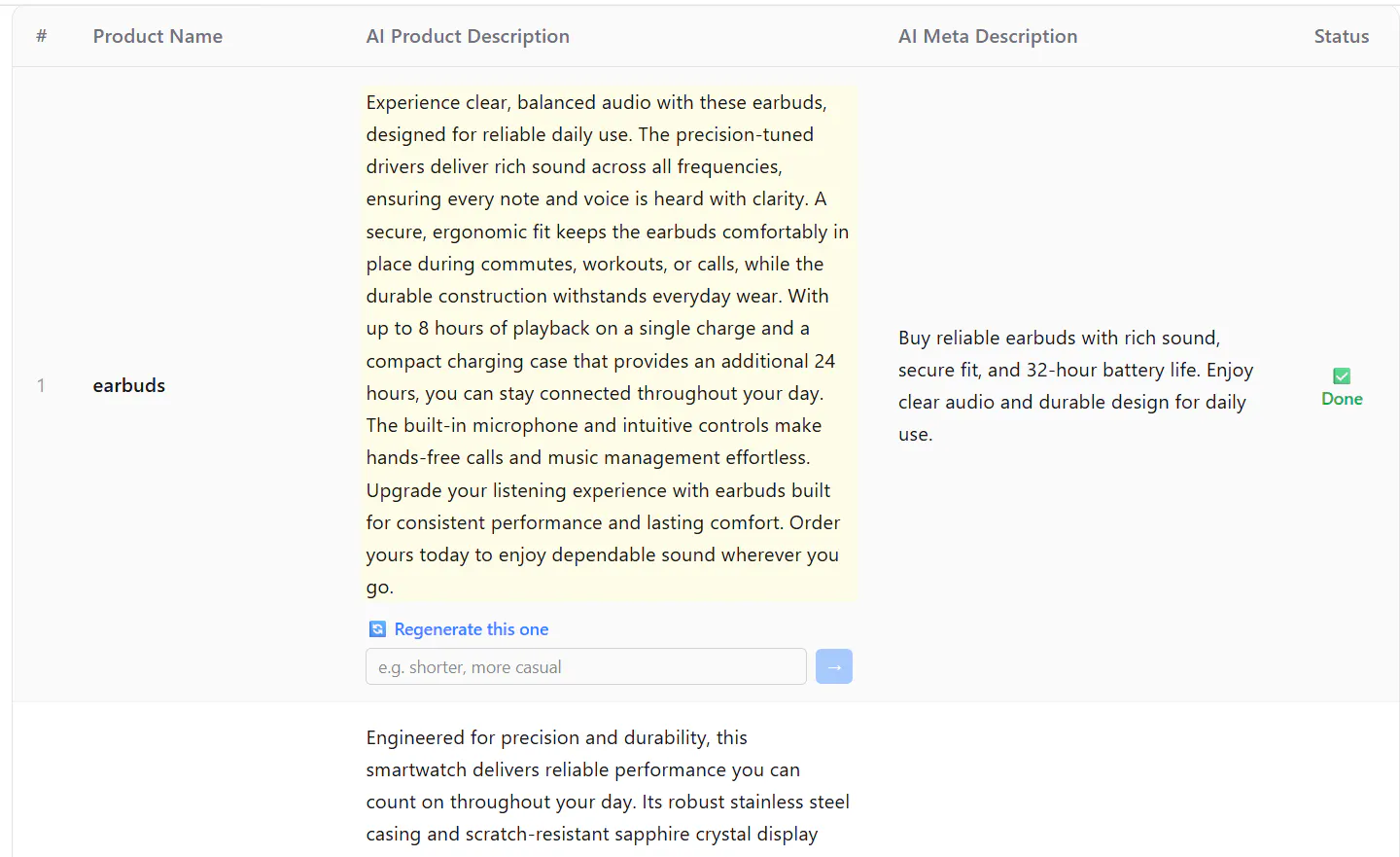This screenshot has height=857, width=1400.
Task: Click the earbuds highlighted product description text
Action: click(x=611, y=344)
